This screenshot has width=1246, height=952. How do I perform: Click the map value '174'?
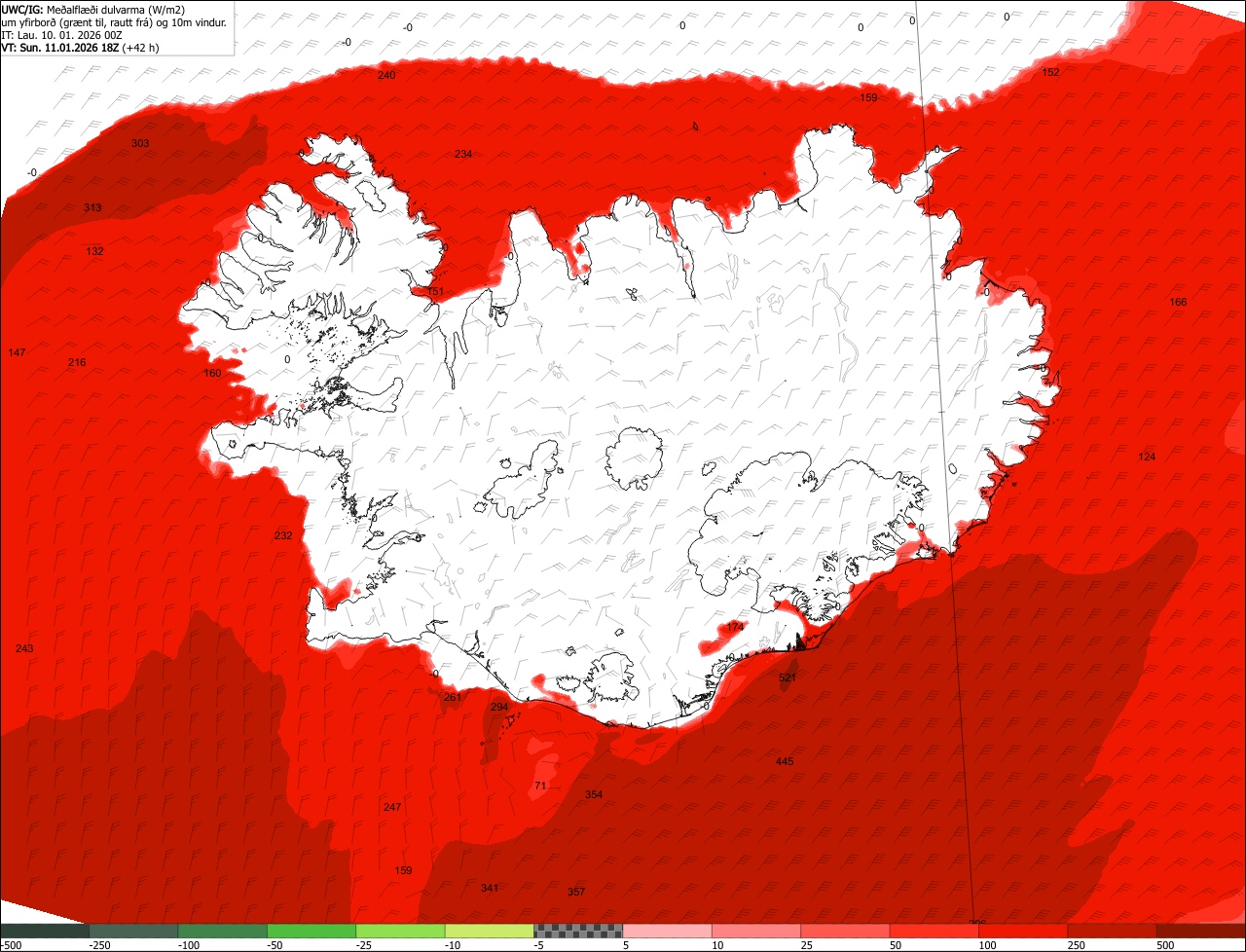point(735,627)
